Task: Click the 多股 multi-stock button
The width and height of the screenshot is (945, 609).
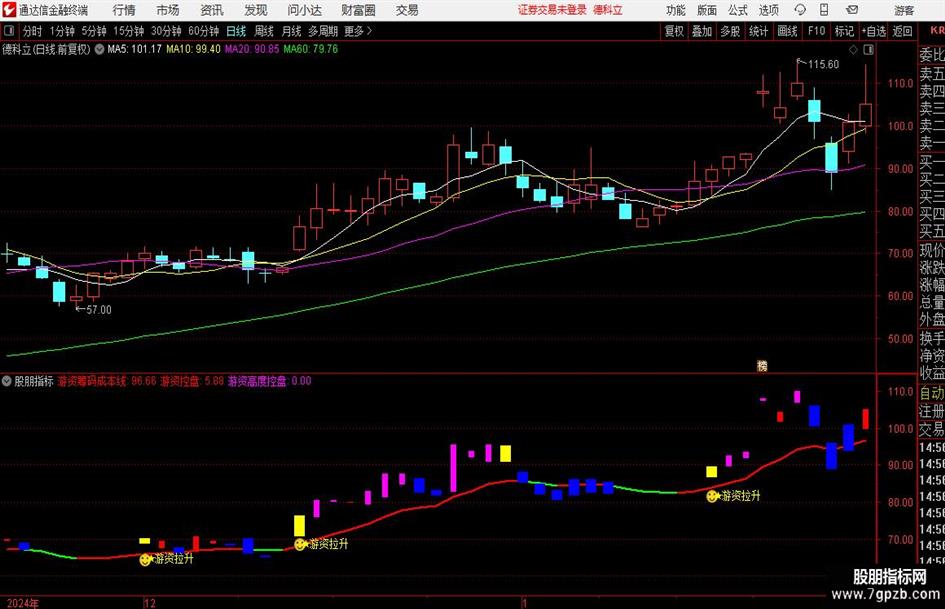Action: (x=730, y=31)
